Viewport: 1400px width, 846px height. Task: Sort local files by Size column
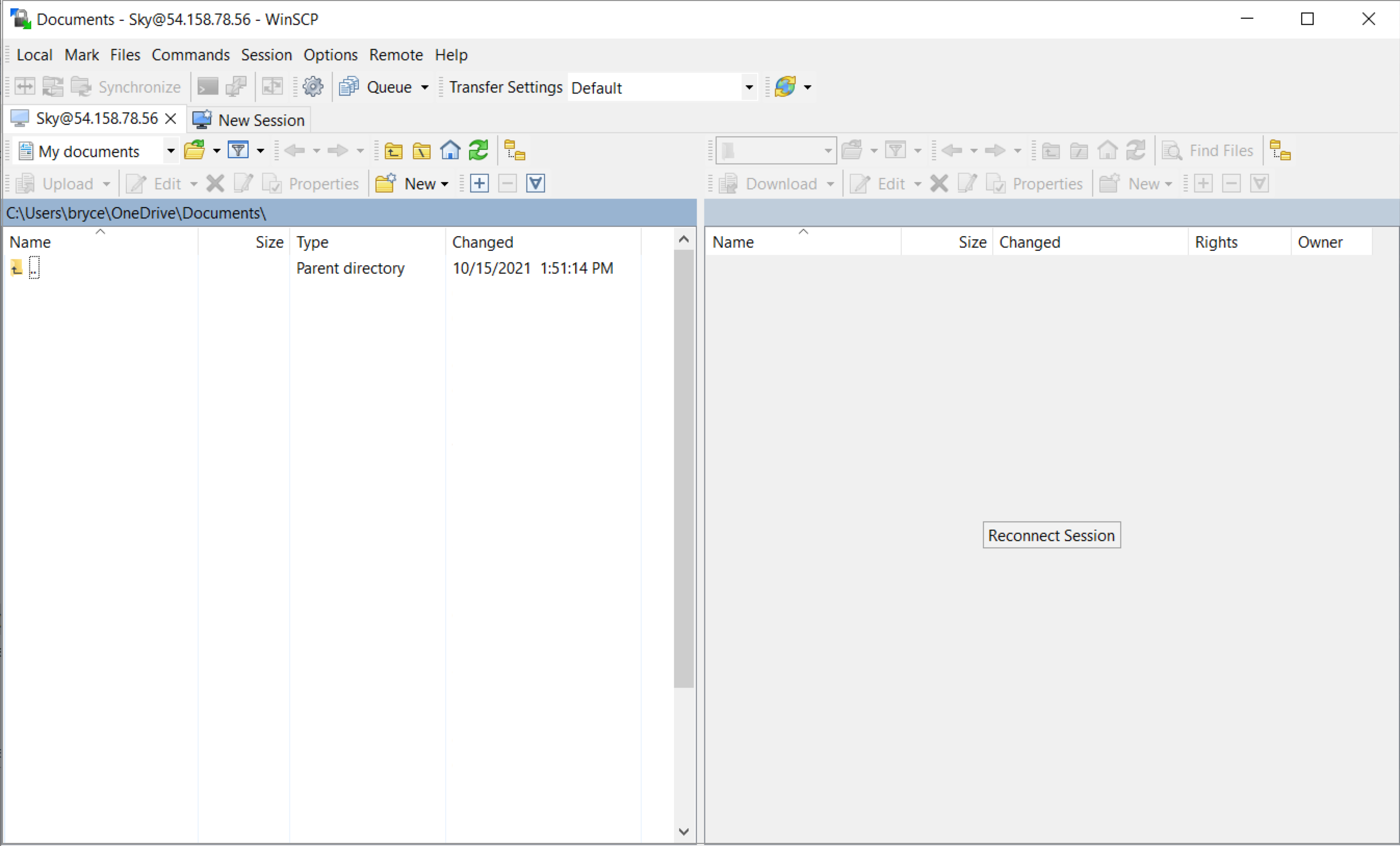pyautogui.click(x=244, y=241)
